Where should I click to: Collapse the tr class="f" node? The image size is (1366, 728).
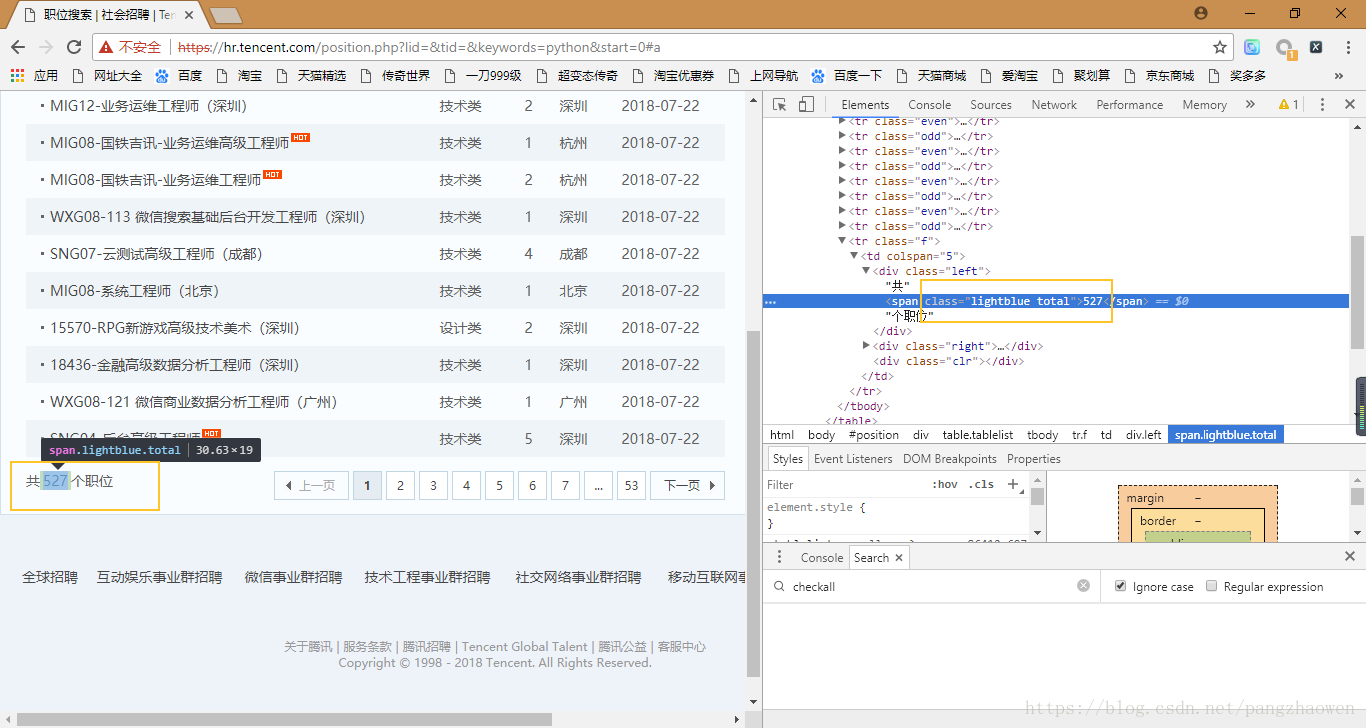tap(842, 241)
